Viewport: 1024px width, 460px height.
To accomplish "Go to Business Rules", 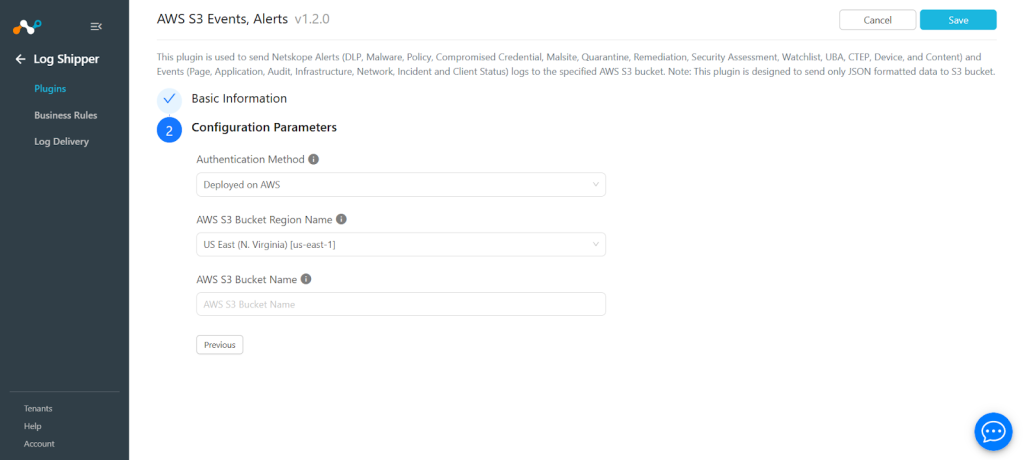I will (x=65, y=116).
